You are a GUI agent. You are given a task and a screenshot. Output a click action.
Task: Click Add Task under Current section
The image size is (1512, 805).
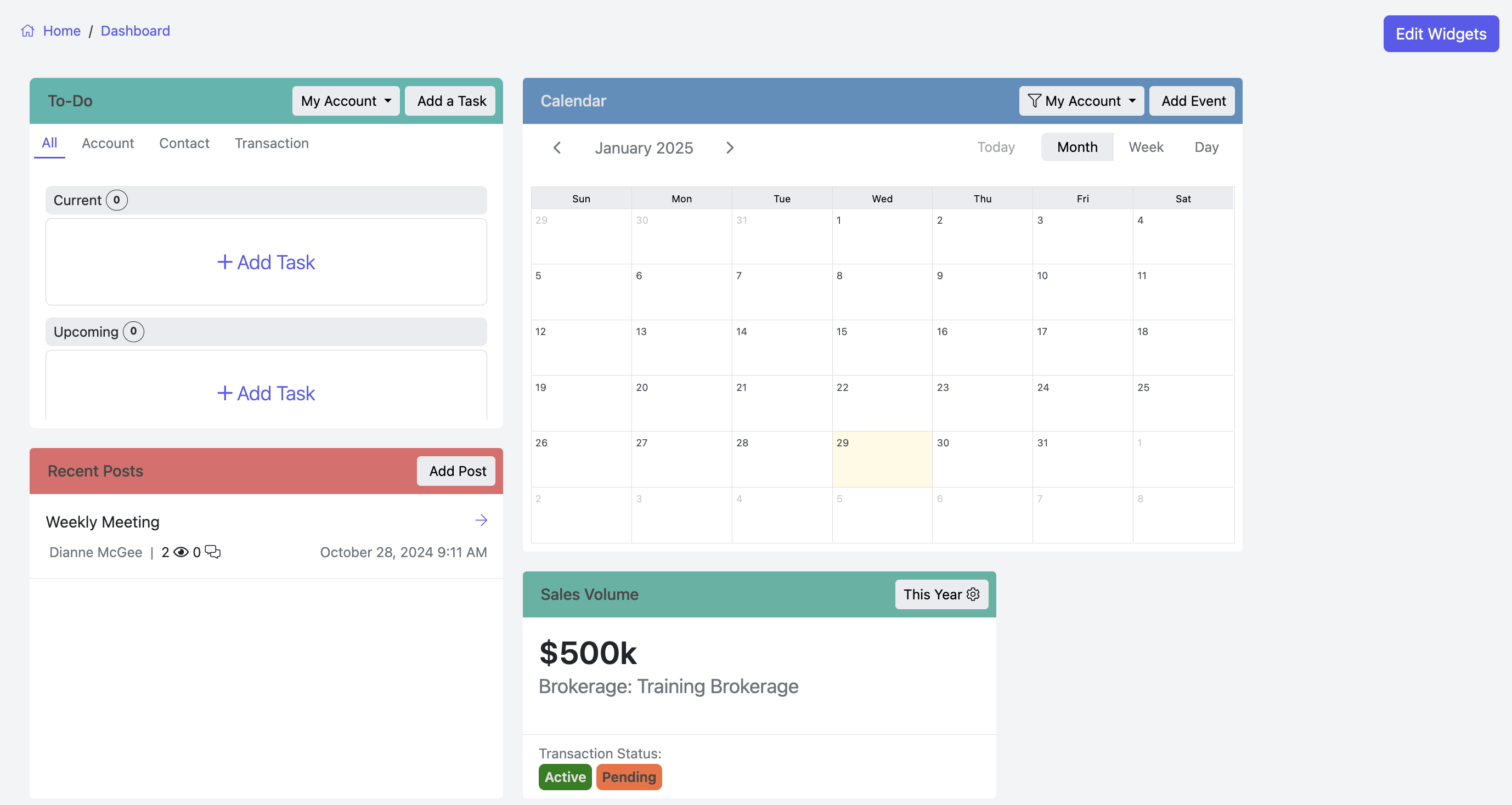pyautogui.click(x=266, y=262)
